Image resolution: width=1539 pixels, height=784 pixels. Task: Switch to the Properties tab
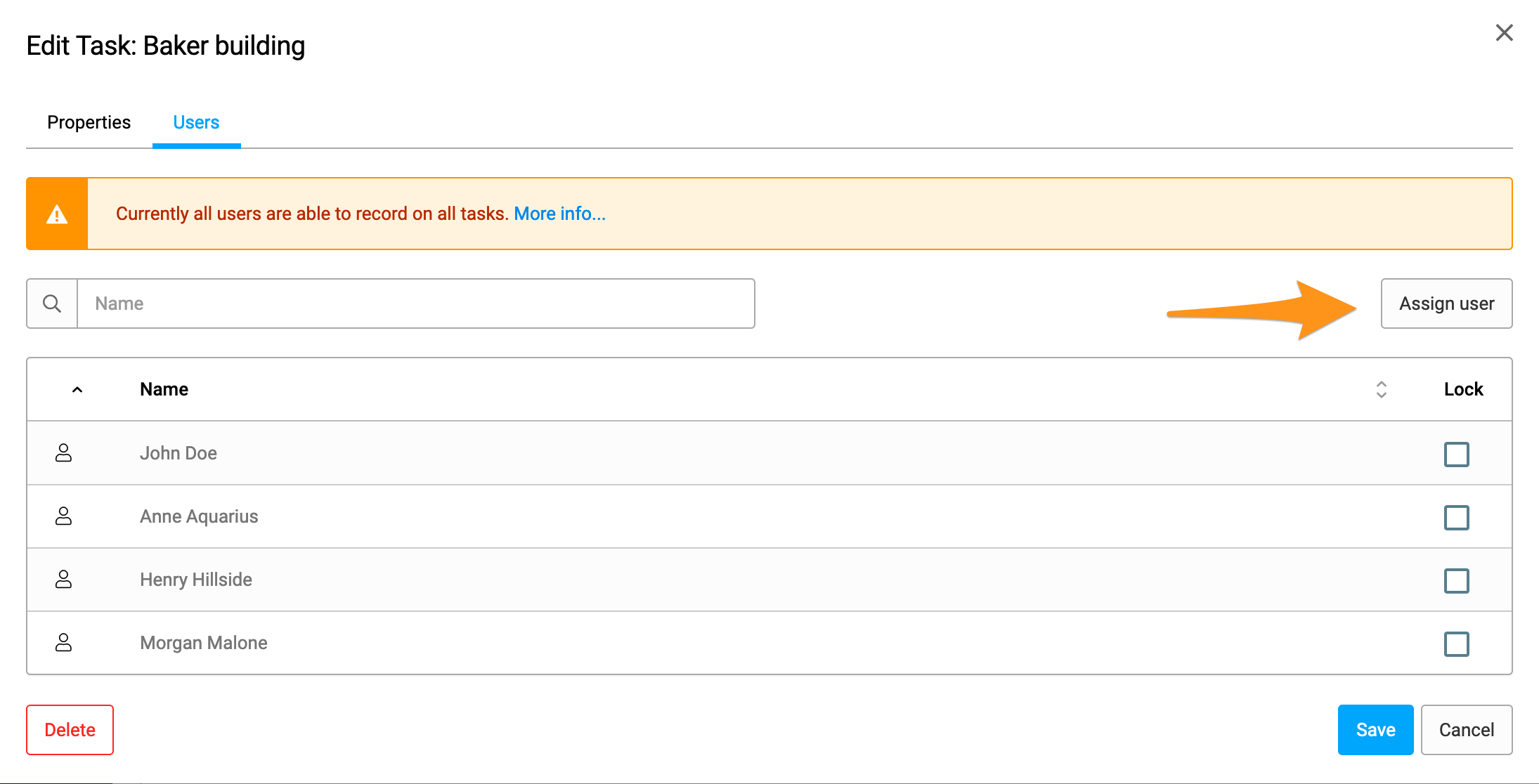89,122
